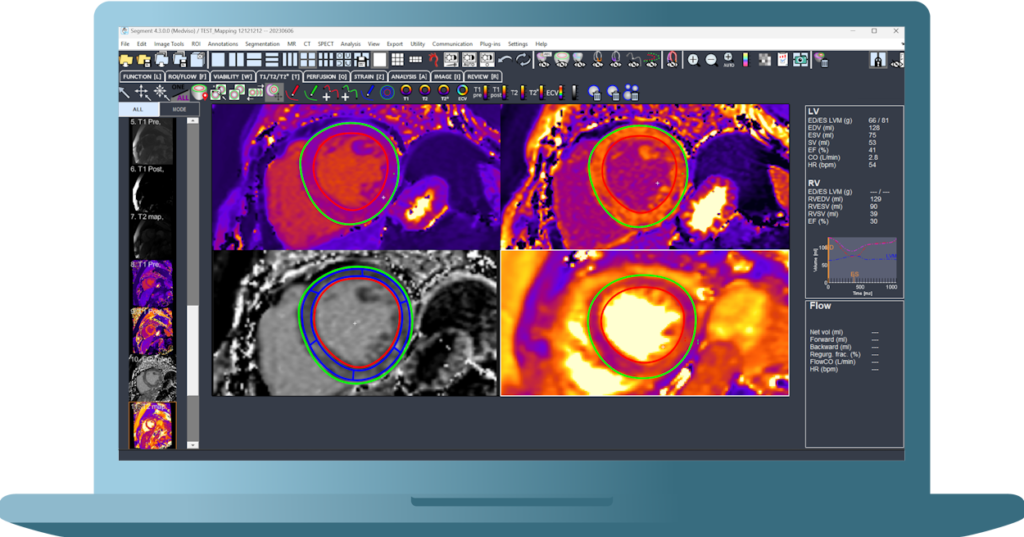Select the 10. ECV map grayscale thumbnail
Image resolution: width=1024 pixels, height=537 pixels.
pos(152,378)
